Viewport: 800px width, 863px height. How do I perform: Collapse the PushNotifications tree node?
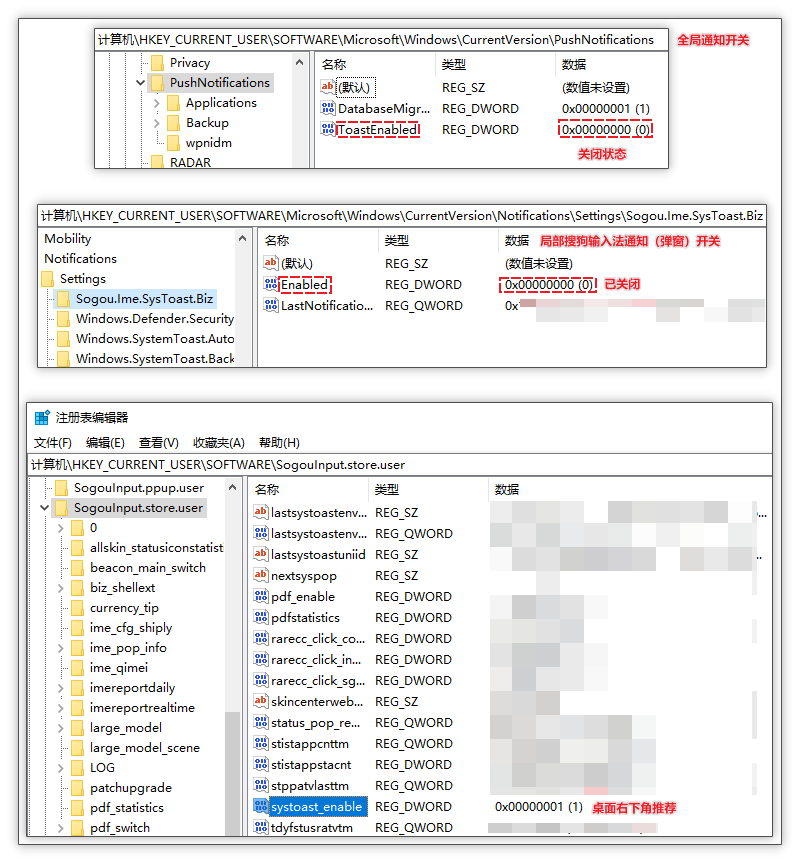(140, 82)
